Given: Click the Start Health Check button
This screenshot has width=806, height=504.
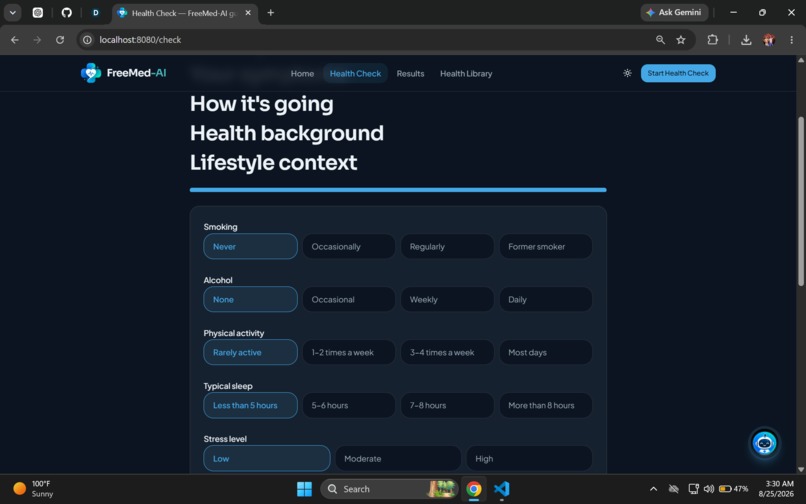Looking at the screenshot, I should tap(677, 73).
